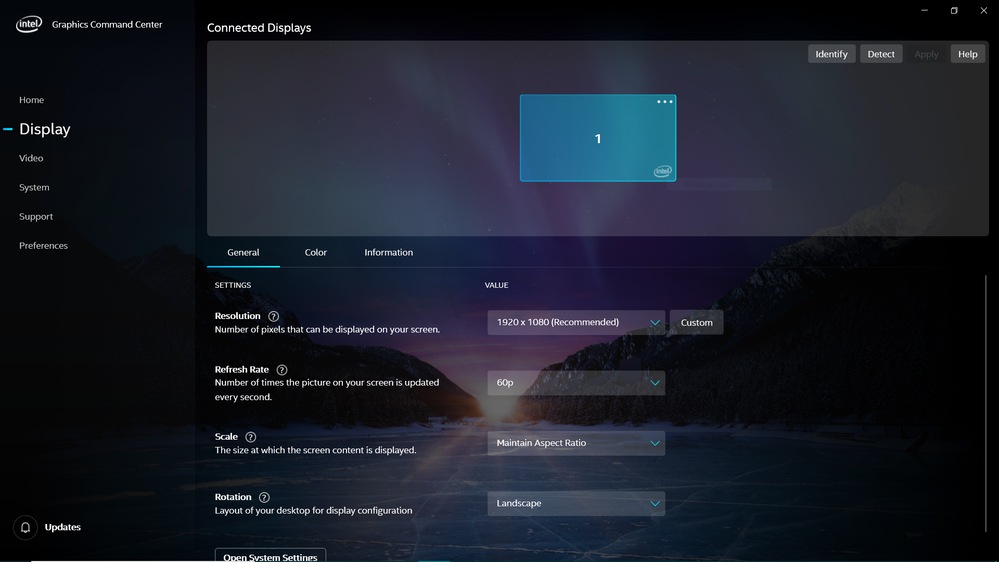
Task: Click the Help button
Action: click(x=968, y=54)
